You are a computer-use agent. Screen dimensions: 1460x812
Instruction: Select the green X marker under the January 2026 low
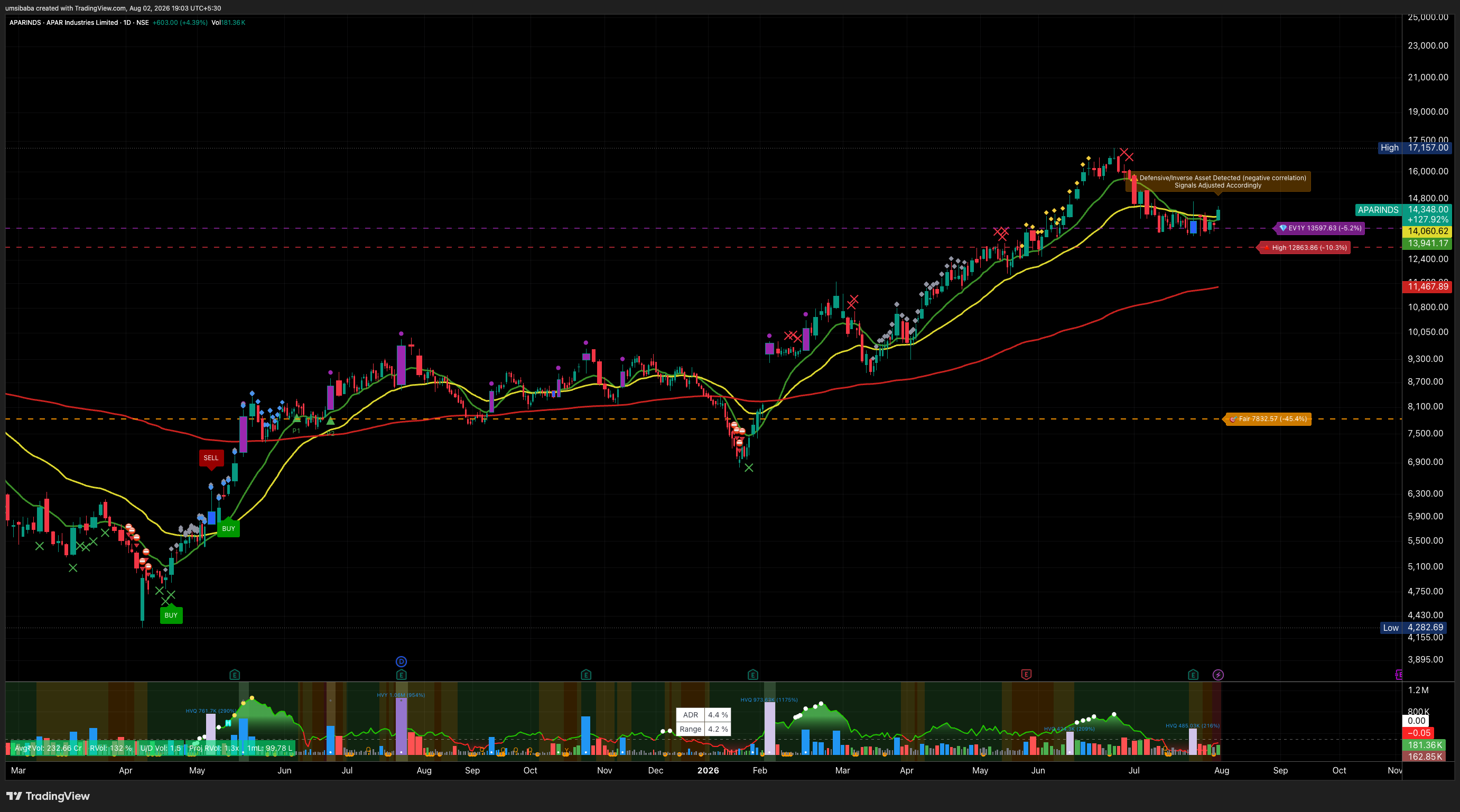point(749,468)
